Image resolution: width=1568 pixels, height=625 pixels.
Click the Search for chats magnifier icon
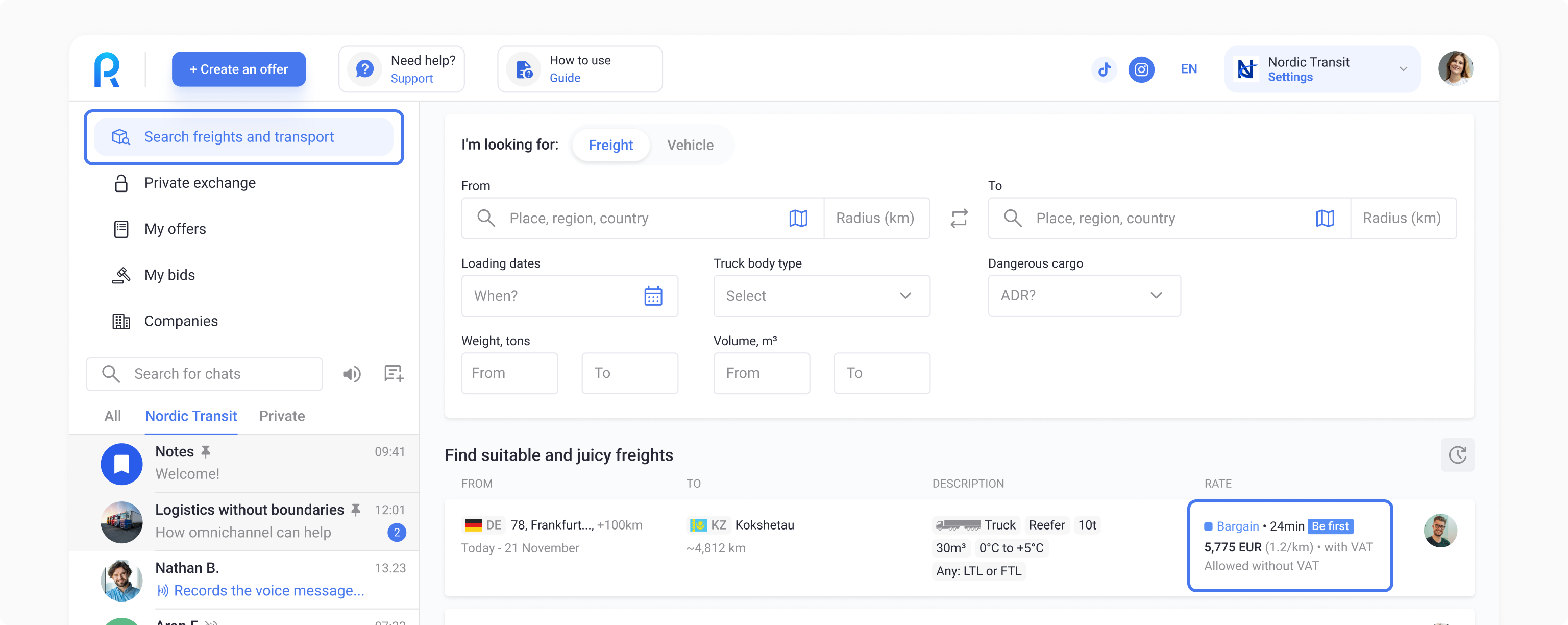110,373
